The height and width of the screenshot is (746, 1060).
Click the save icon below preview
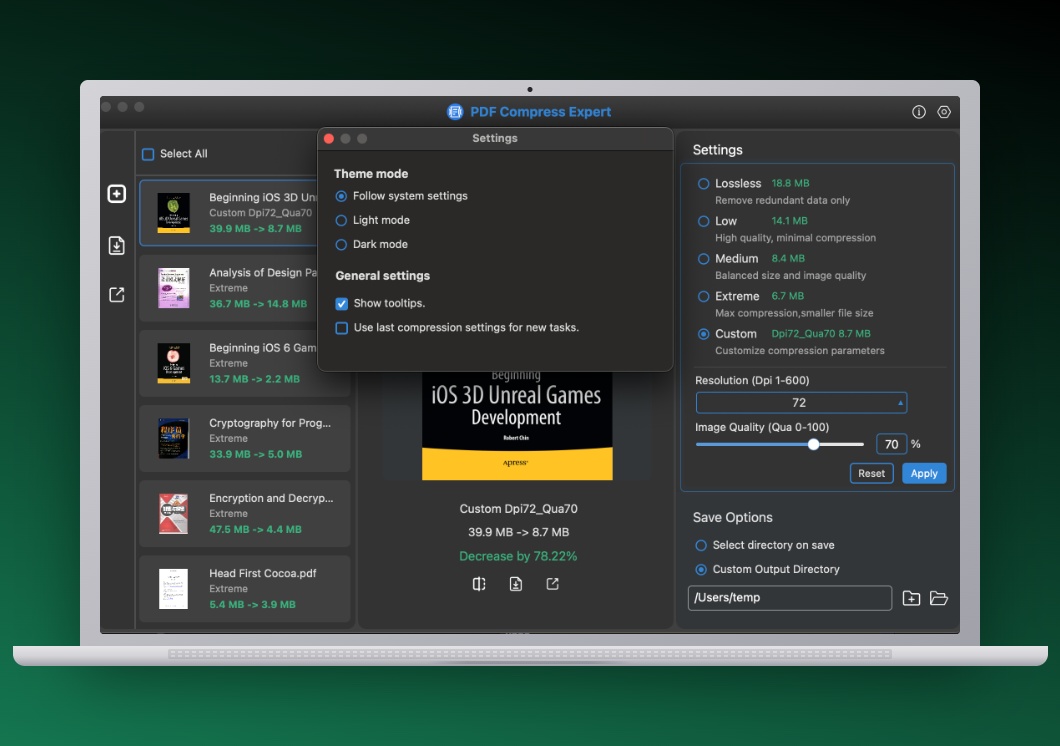click(x=516, y=584)
